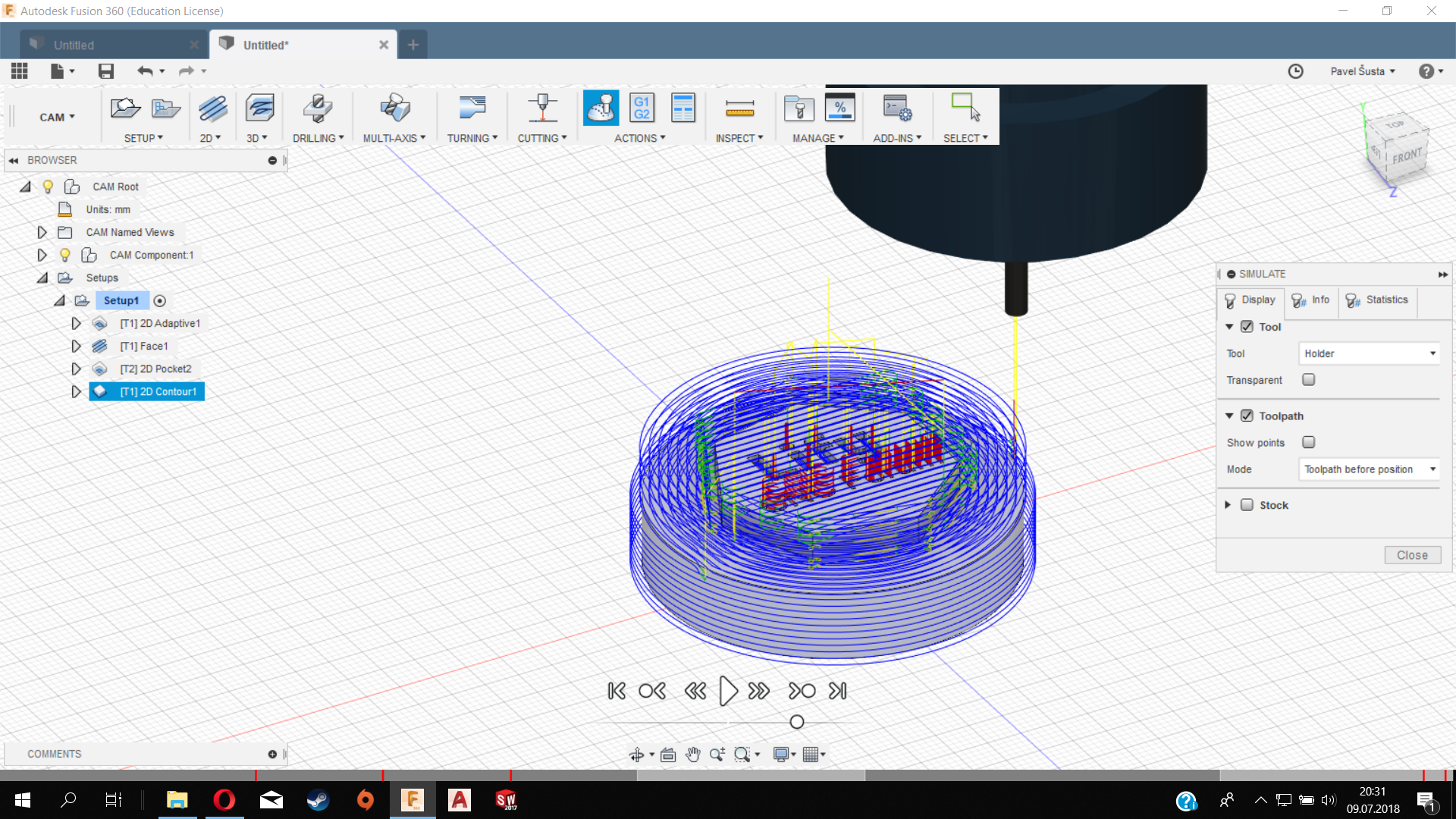Viewport: 1456px width, 819px height.
Task: Expand the 2D Pocket2 operation node
Action: 76,369
